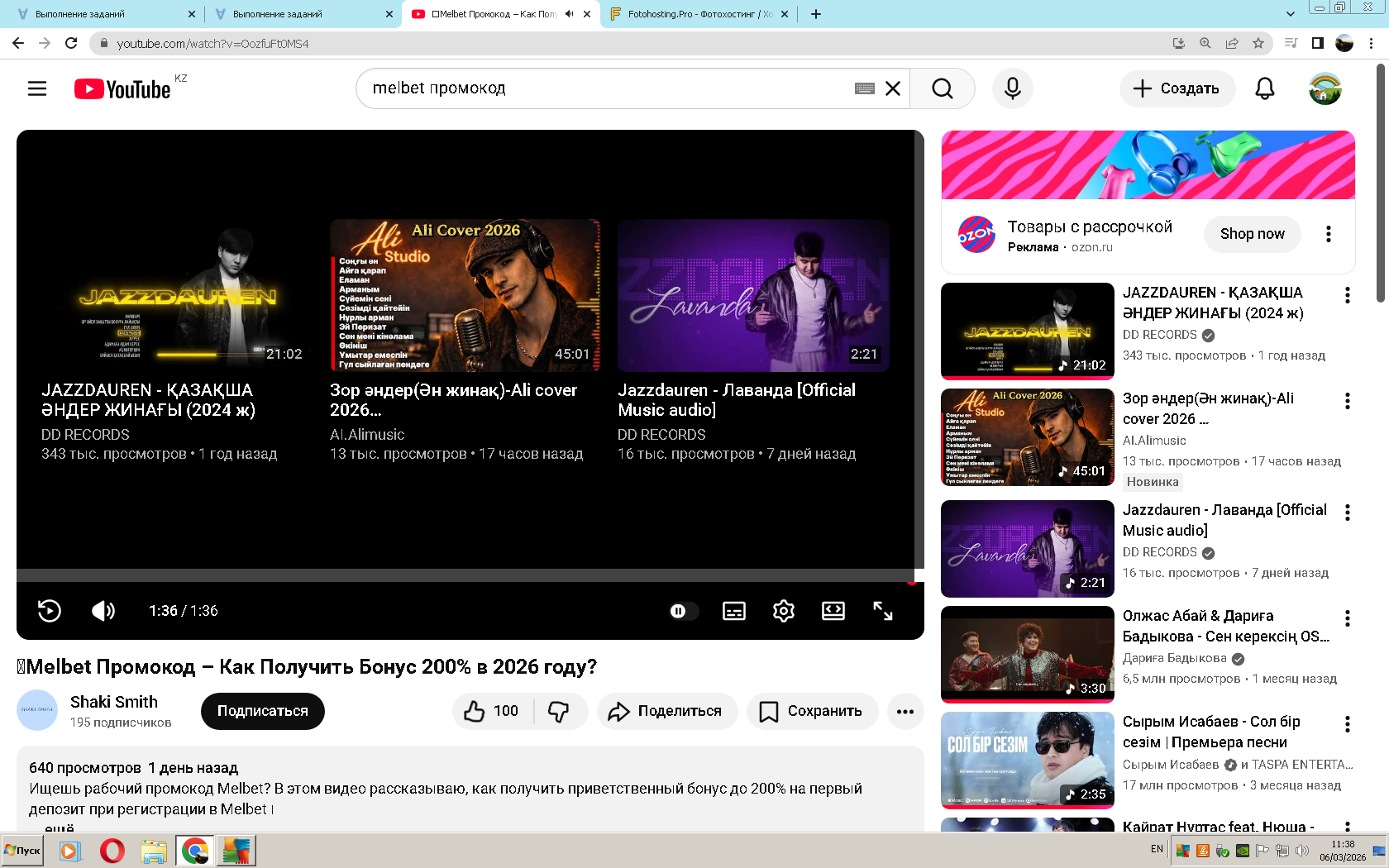This screenshot has width=1389, height=868.
Task: Click the search magnifier button
Action: pos(942,88)
